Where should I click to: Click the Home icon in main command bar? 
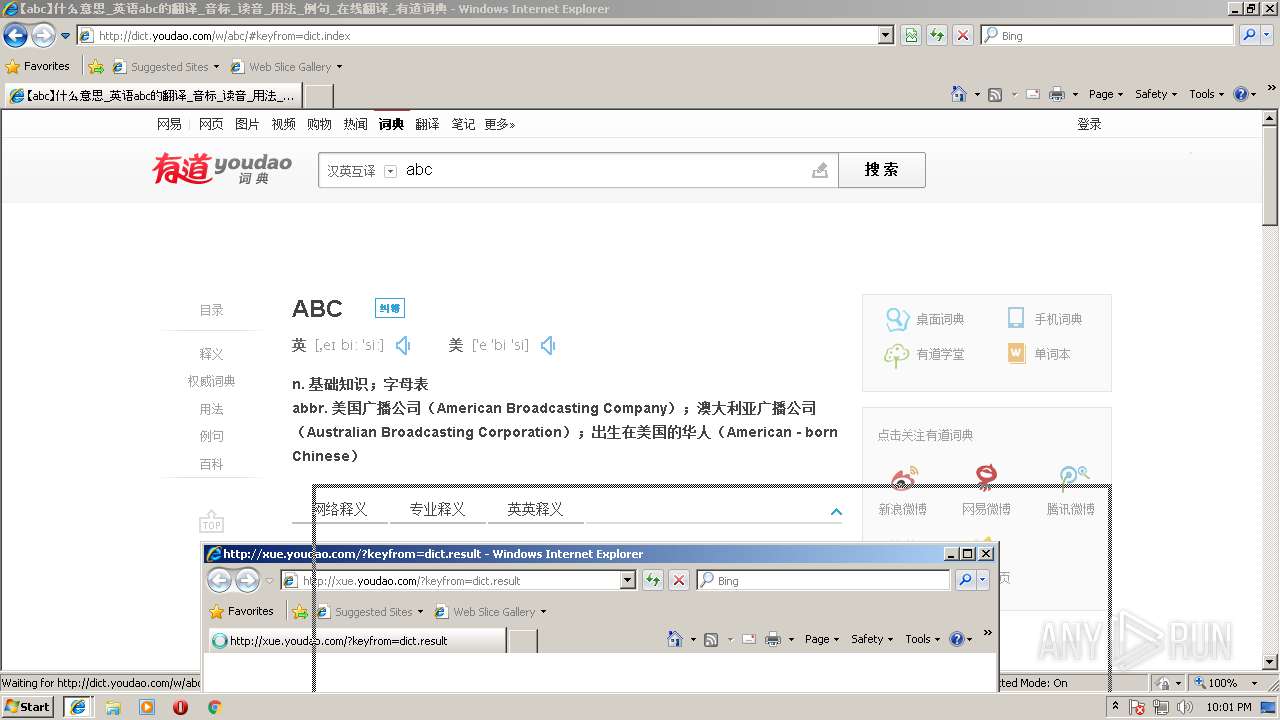point(959,94)
